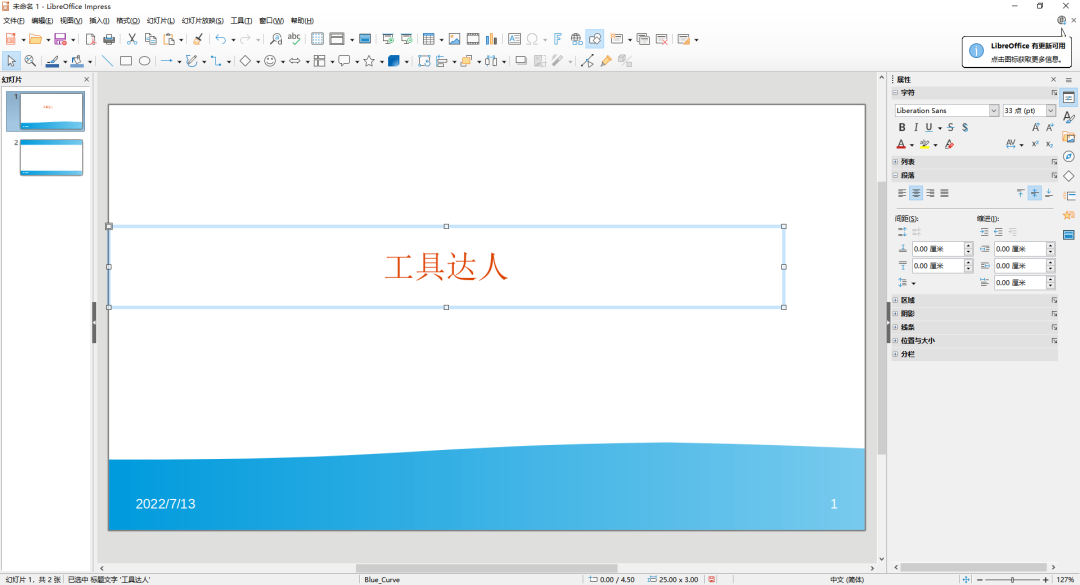Open the Navigator sidebar deck
The image size is (1080, 585).
point(1068,157)
